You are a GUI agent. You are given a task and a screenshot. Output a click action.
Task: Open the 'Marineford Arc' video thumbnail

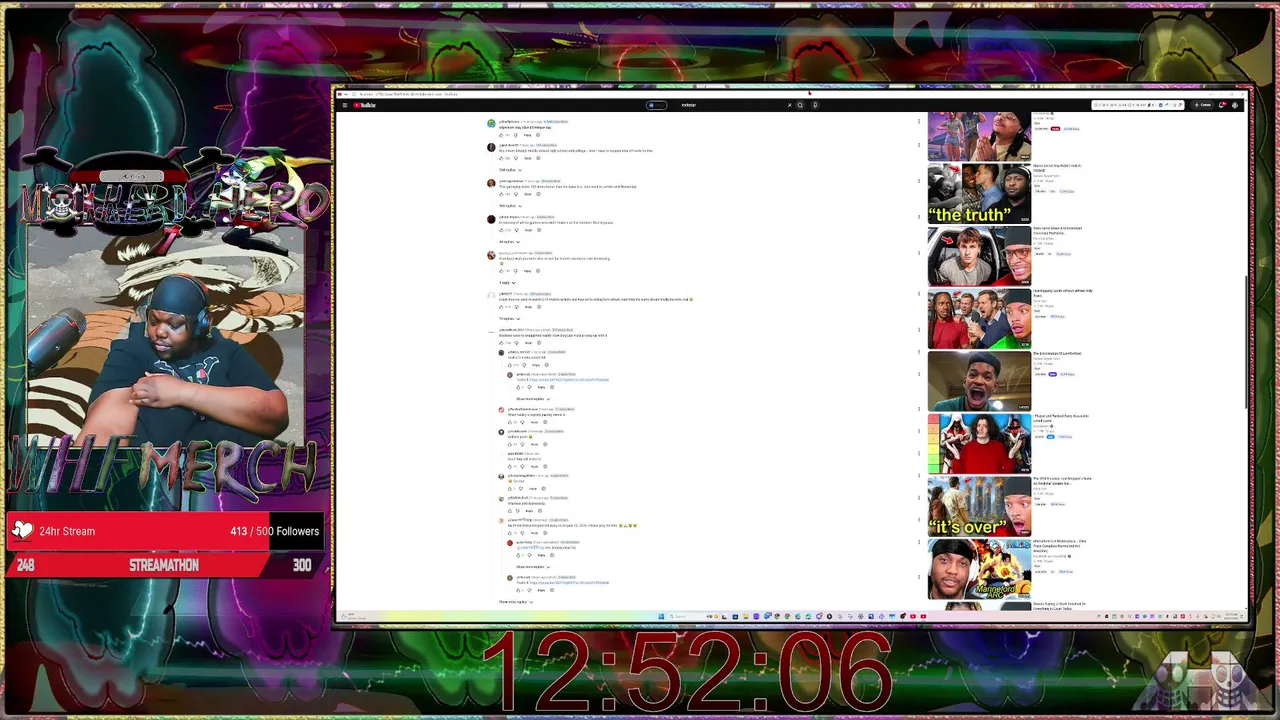(x=979, y=569)
